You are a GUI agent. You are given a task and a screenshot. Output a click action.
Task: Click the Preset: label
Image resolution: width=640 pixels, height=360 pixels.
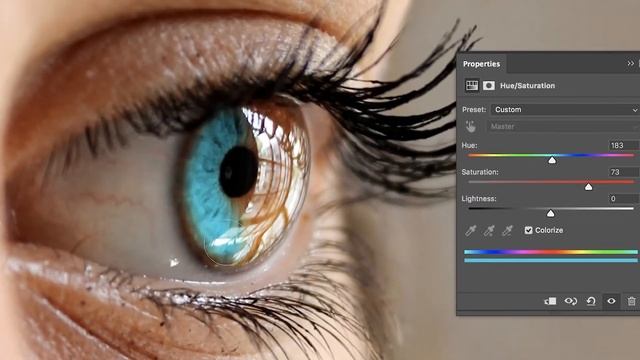tap(474, 109)
